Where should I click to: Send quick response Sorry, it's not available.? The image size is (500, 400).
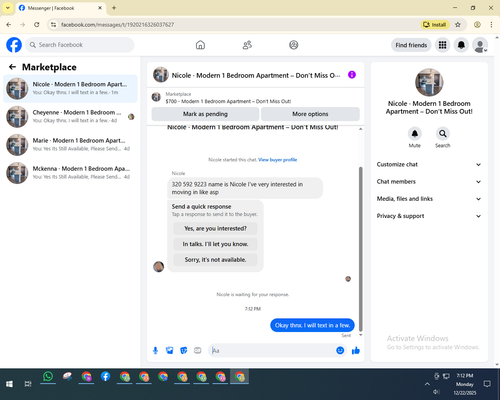point(215,260)
